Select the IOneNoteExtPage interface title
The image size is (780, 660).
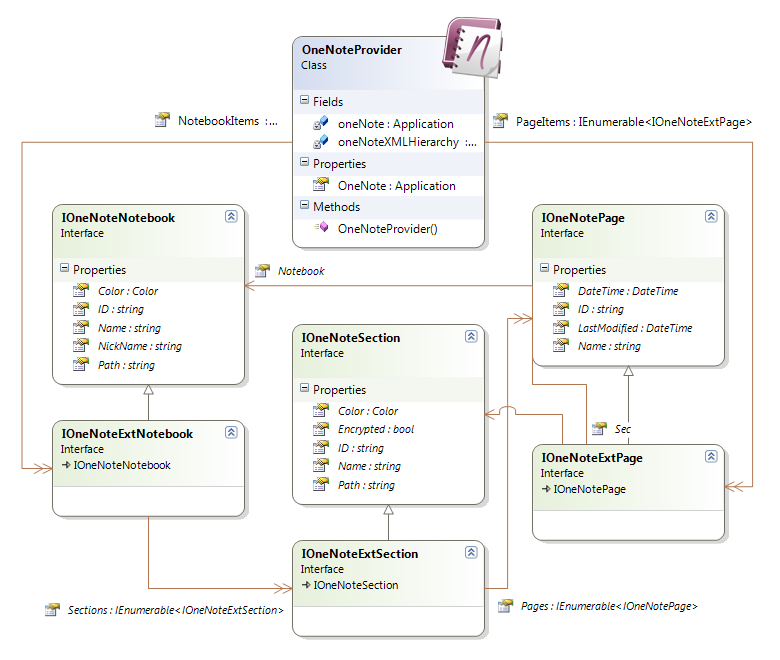tap(591, 458)
